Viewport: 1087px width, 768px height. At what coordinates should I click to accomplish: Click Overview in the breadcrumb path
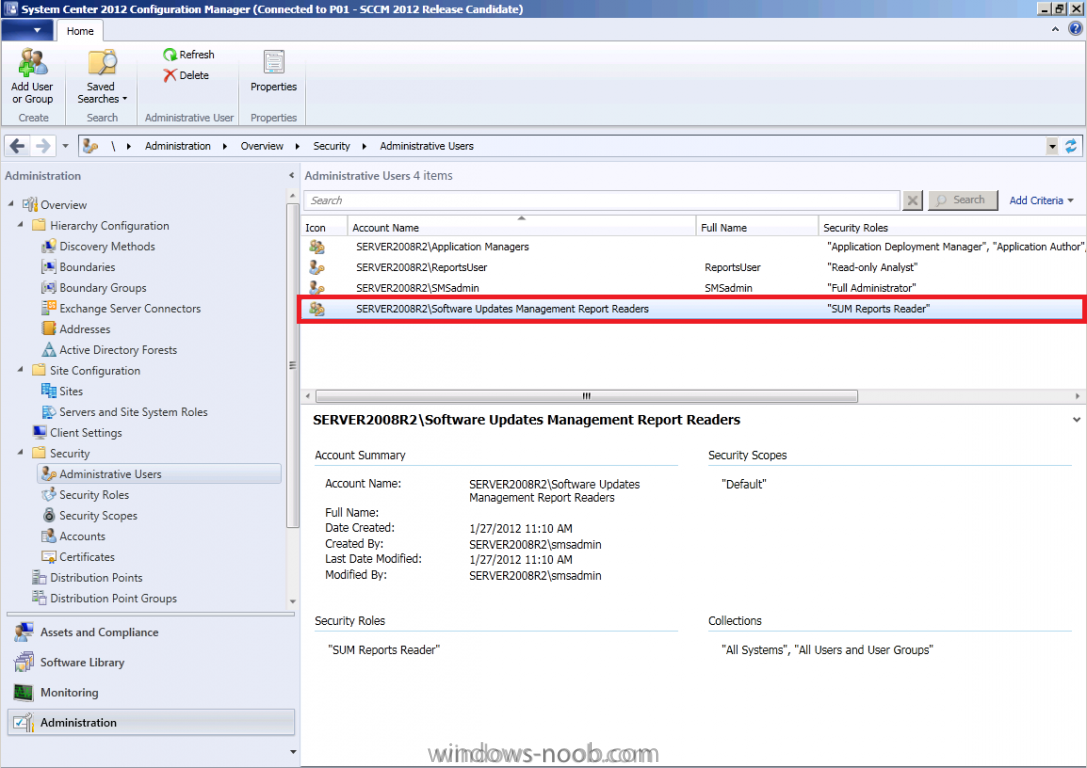point(261,146)
